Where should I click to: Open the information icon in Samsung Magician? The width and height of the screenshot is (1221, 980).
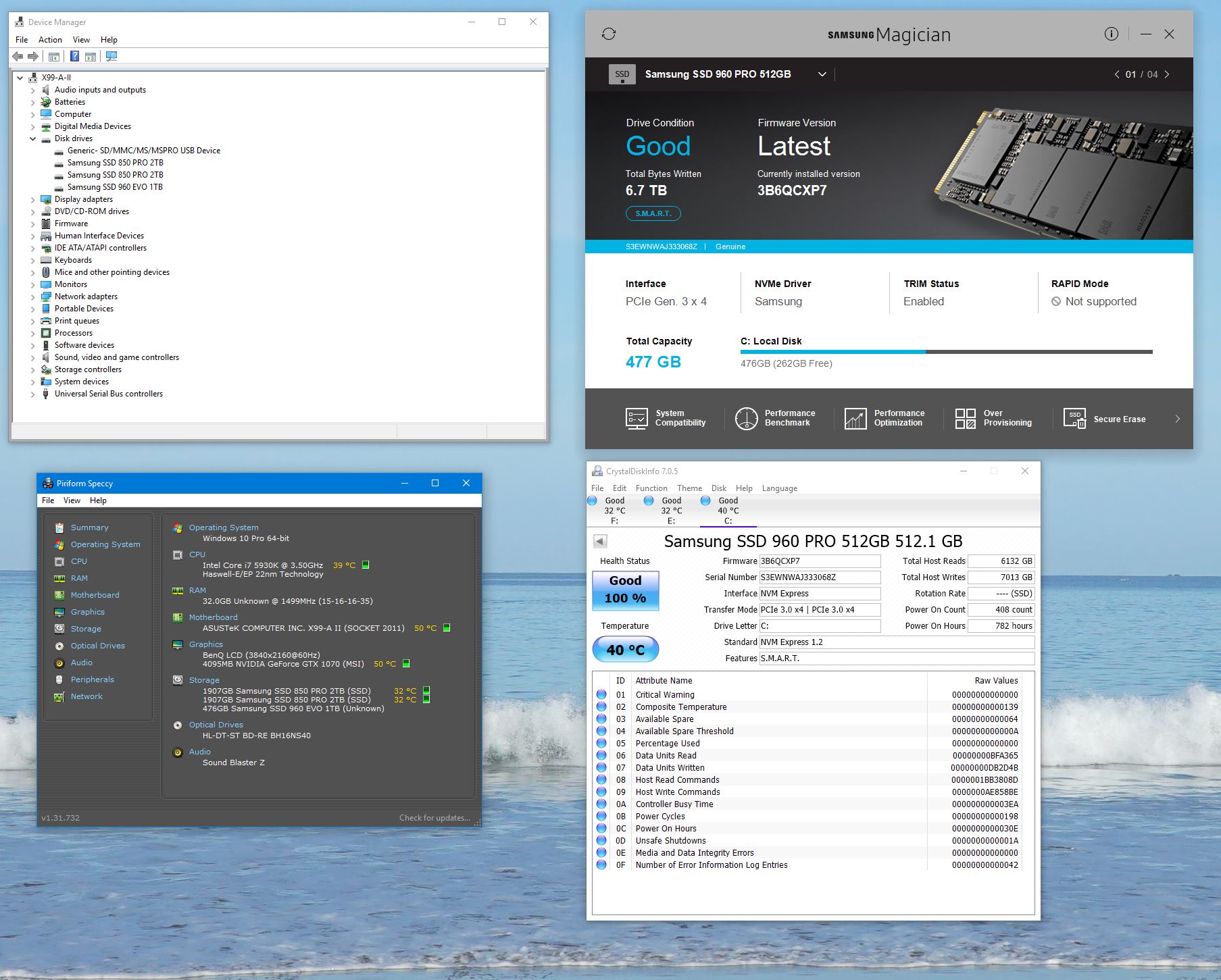pyautogui.click(x=1112, y=34)
